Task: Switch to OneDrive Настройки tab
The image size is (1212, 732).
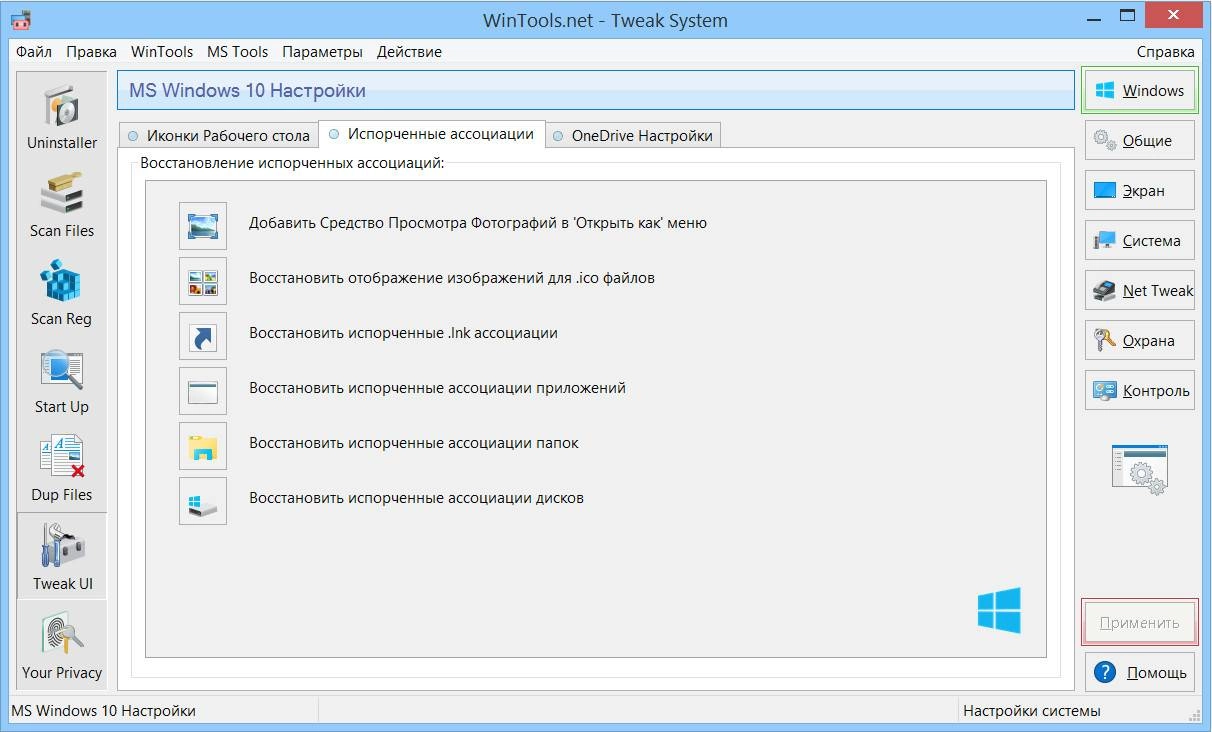Action: [633, 136]
